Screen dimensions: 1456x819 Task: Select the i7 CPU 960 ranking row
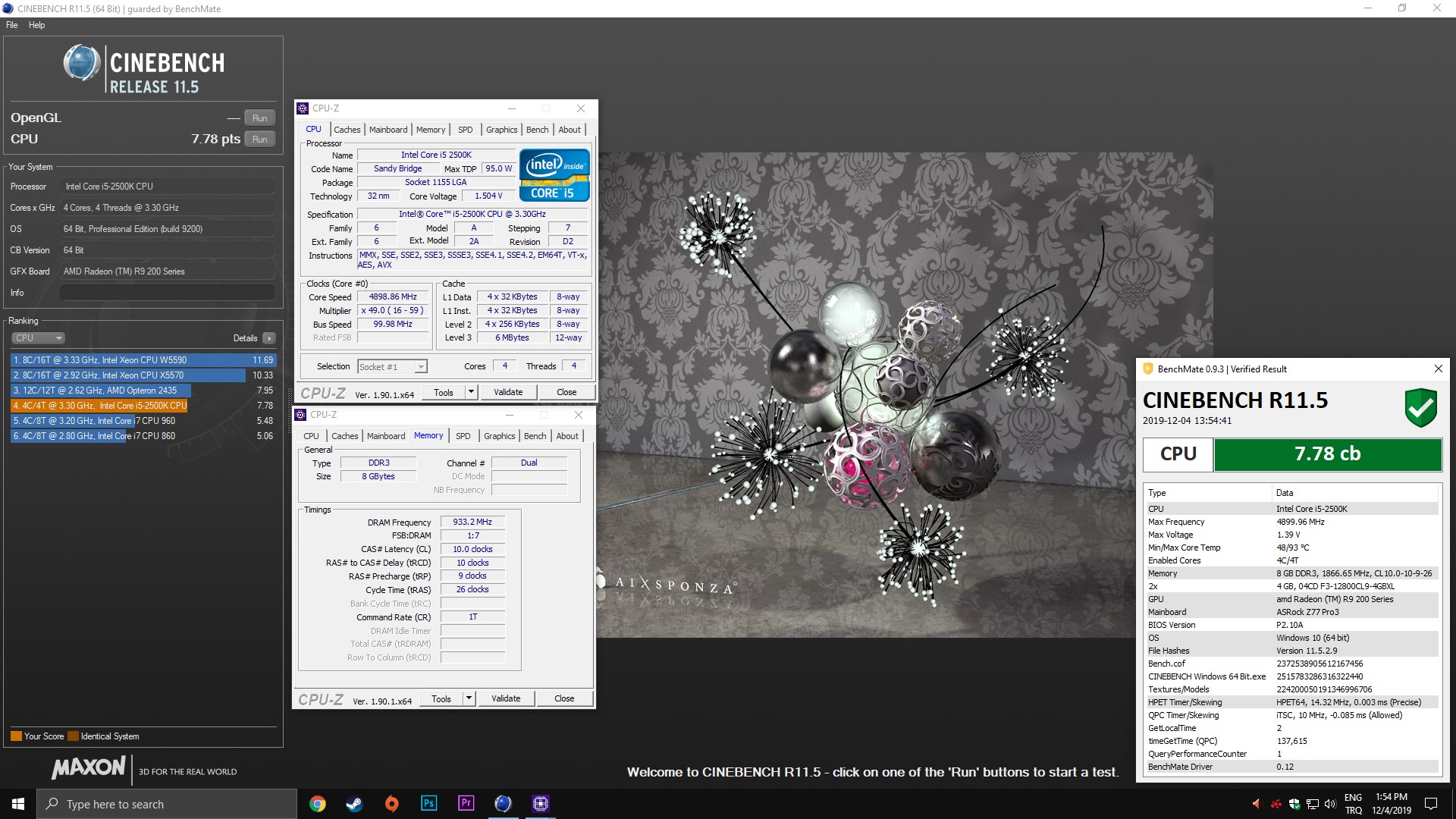[x=143, y=421]
